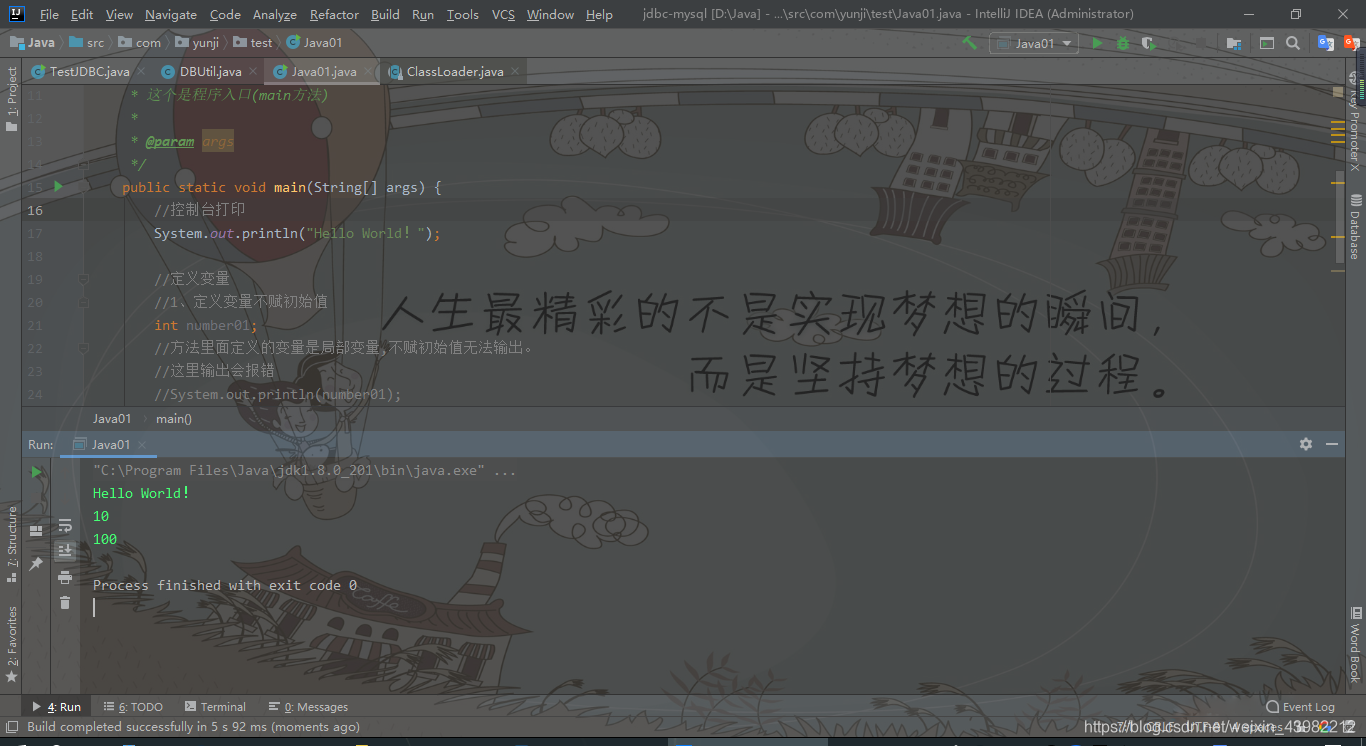Start debugging with the green bug icon
Image resolution: width=1366 pixels, height=746 pixels.
[1123, 43]
